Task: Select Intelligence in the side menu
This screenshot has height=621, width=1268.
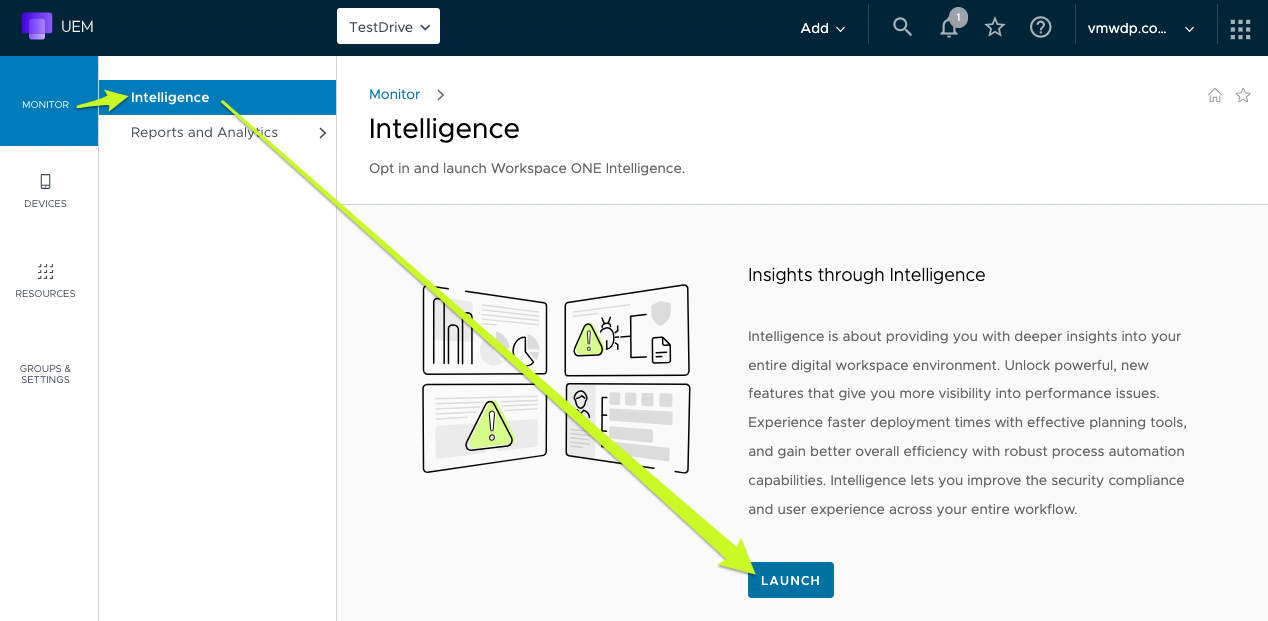Action: [170, 97]
